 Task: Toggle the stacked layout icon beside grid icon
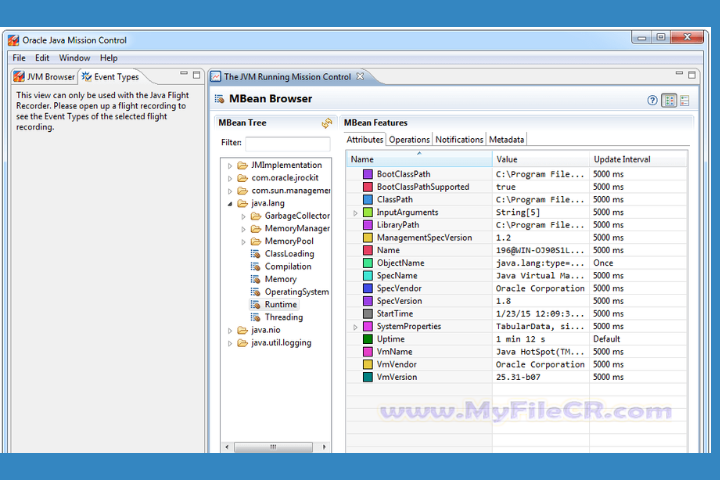click(x=685, y=100)
